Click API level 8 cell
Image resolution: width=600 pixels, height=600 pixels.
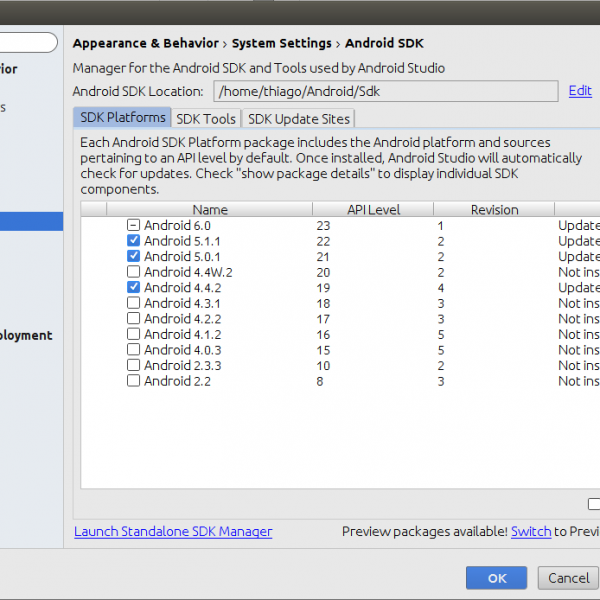pos(320,381)
